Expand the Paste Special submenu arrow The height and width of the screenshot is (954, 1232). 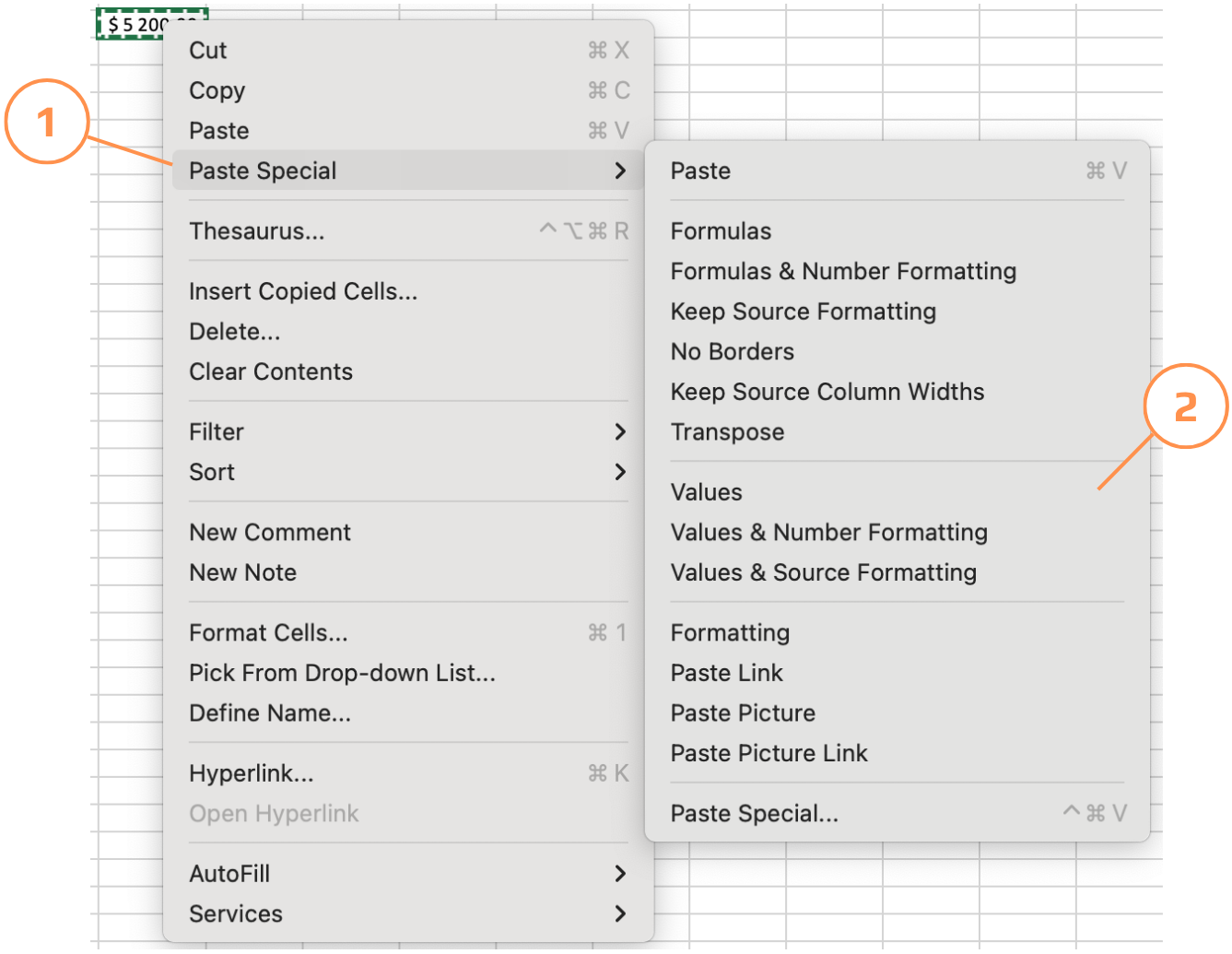(x=620, y=171)
